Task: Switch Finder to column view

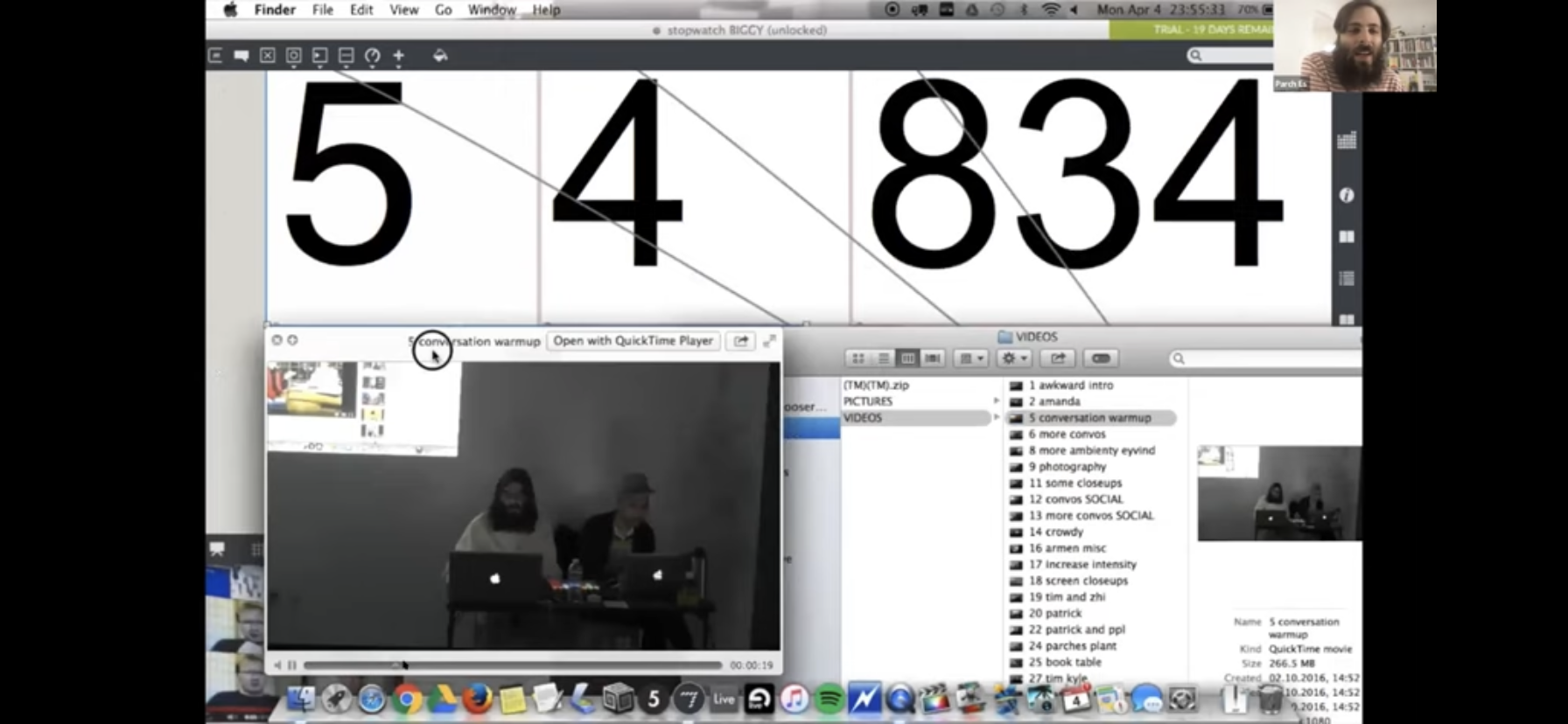Action: pos(908,359)
